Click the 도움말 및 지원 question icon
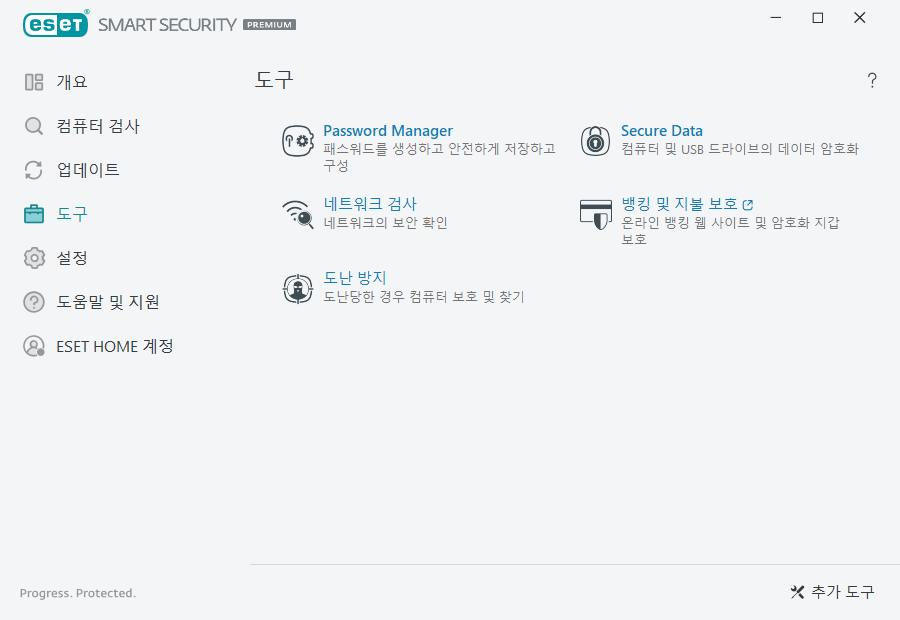This screenshot has width=900, height=620. pos(33,302)
